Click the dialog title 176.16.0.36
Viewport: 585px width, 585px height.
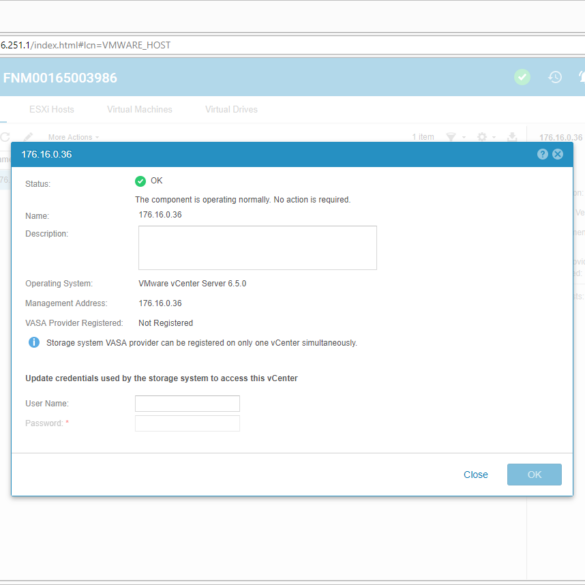[47, 154]
